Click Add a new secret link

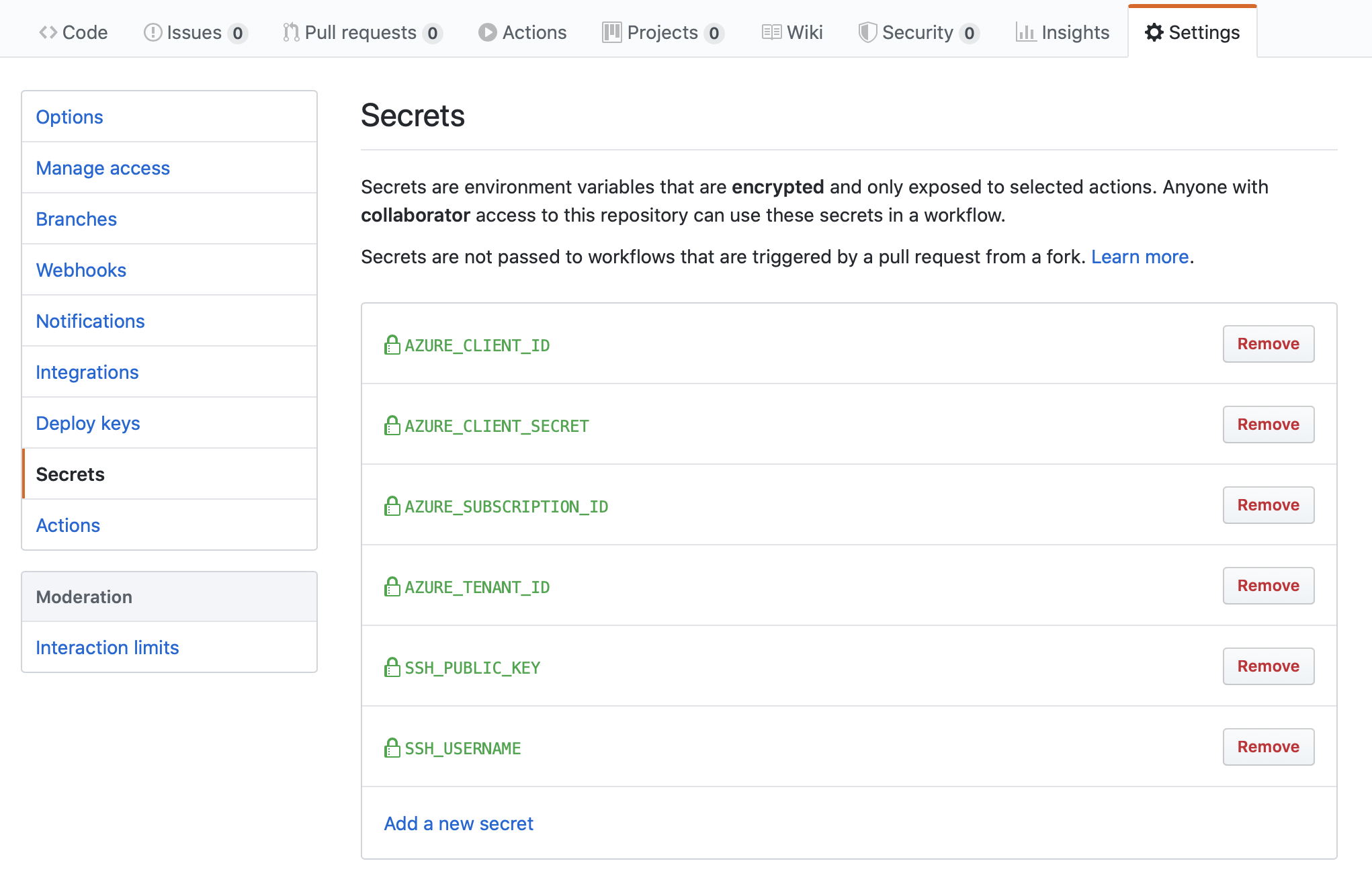(x=459, y=823)
